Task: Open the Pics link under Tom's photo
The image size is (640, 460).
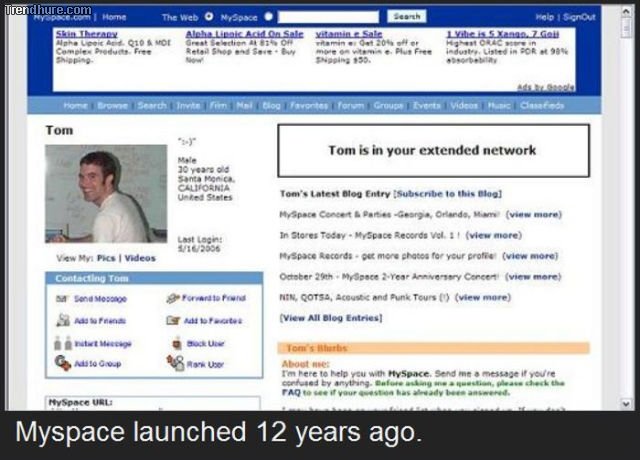Action: coord(106,257)
